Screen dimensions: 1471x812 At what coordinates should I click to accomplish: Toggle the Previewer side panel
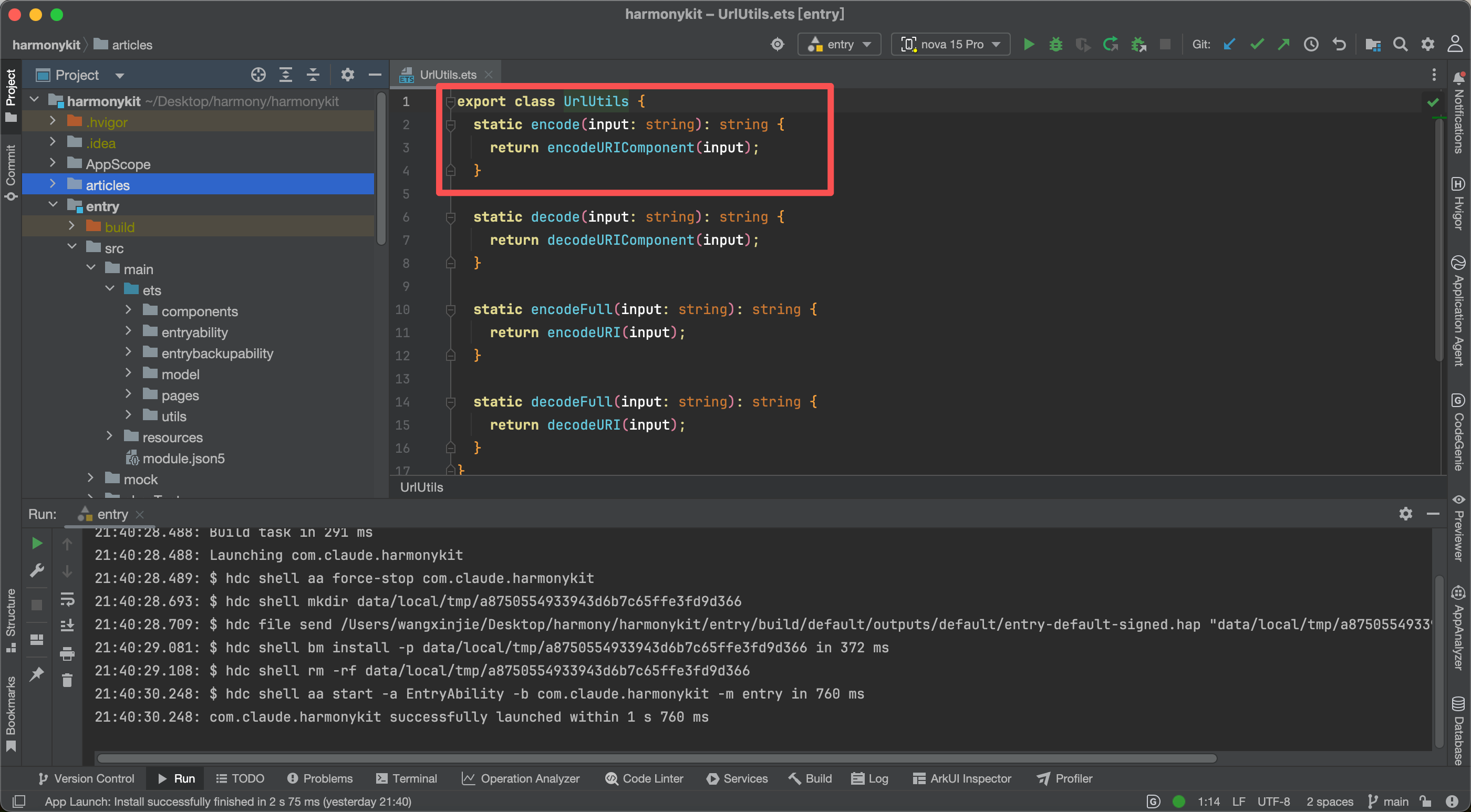1458,528
